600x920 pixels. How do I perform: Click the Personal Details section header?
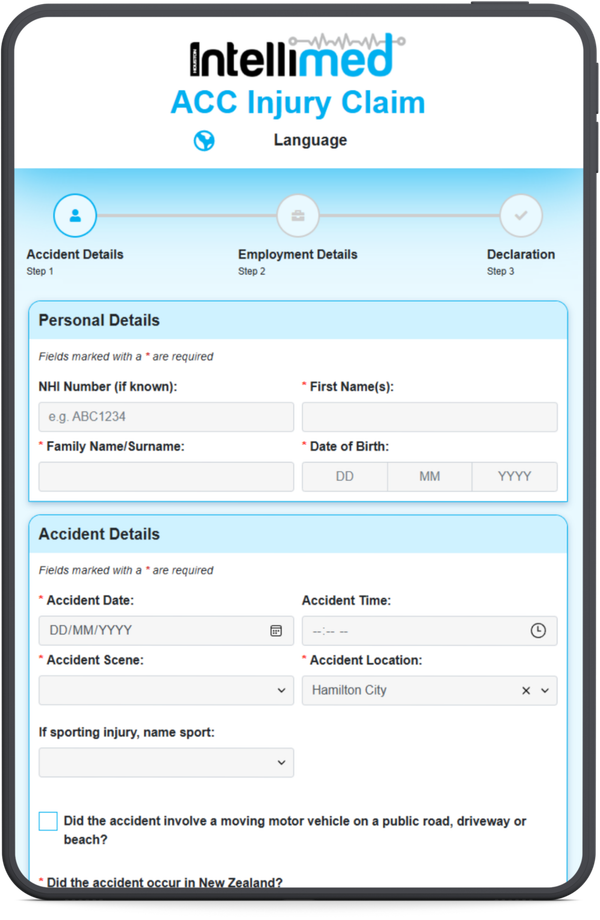298,320
